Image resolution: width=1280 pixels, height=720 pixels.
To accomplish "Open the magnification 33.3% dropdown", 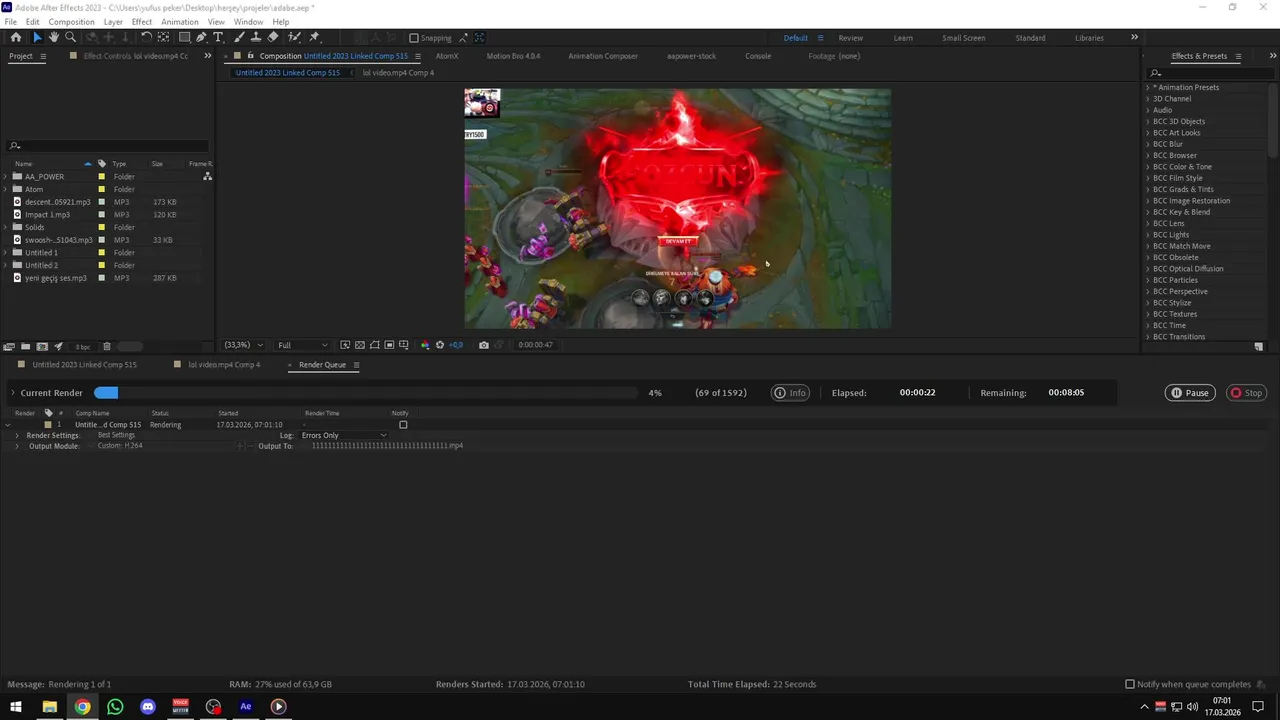I will pyautogui.click(x=244, y=345).
